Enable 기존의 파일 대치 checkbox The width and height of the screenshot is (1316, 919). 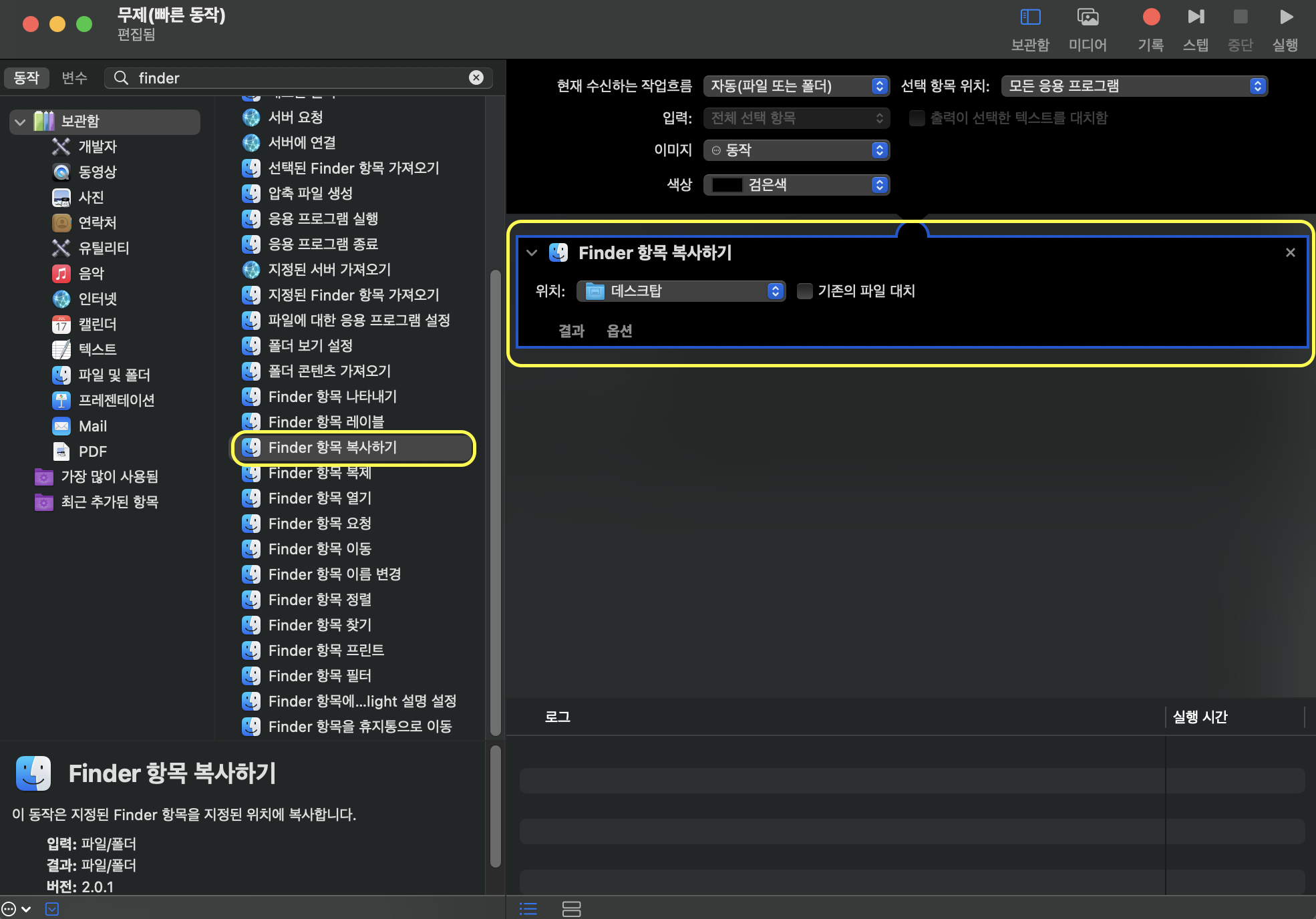click(805, 291)
